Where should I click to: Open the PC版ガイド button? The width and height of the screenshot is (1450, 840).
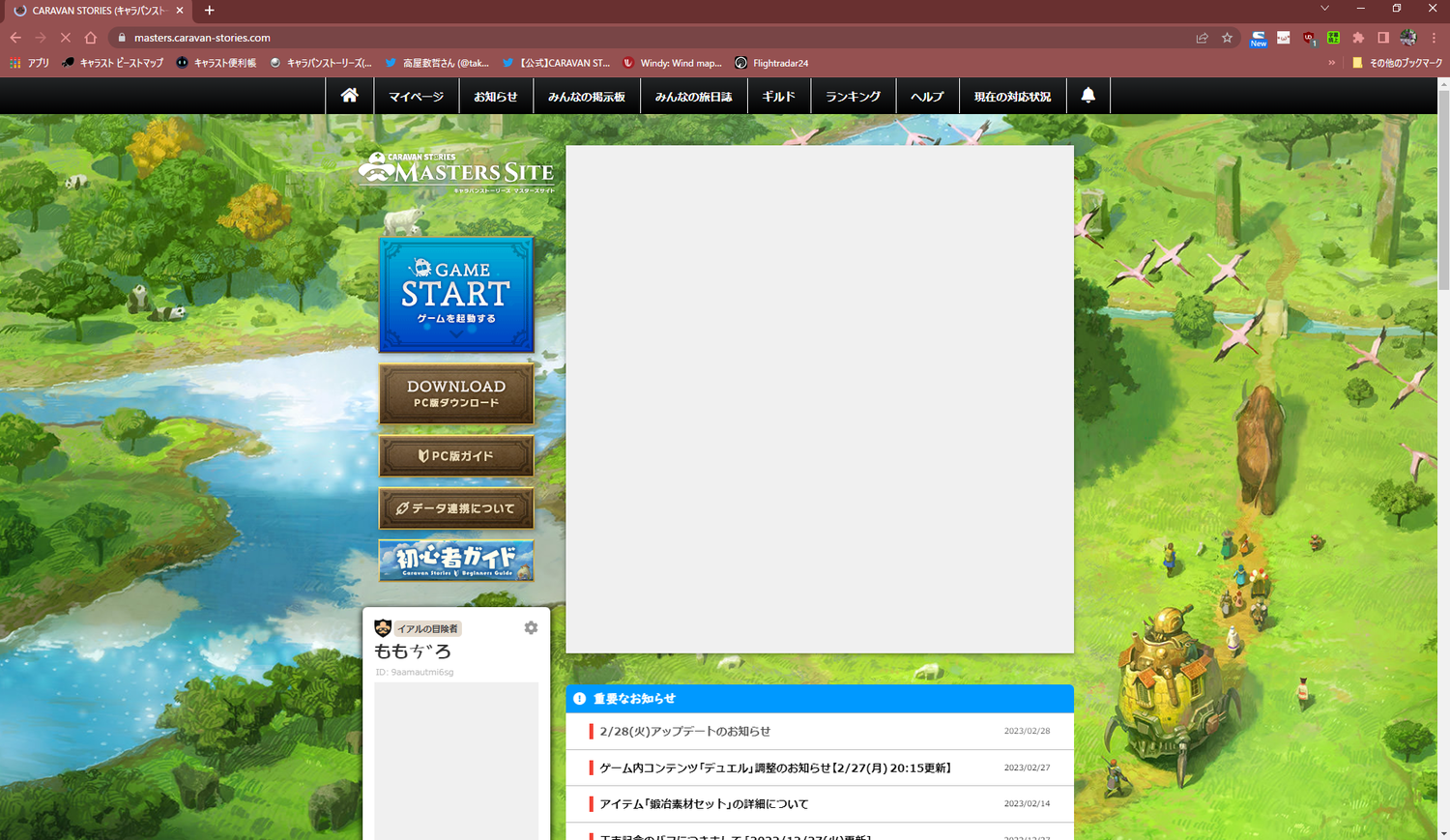click(456, 455)
